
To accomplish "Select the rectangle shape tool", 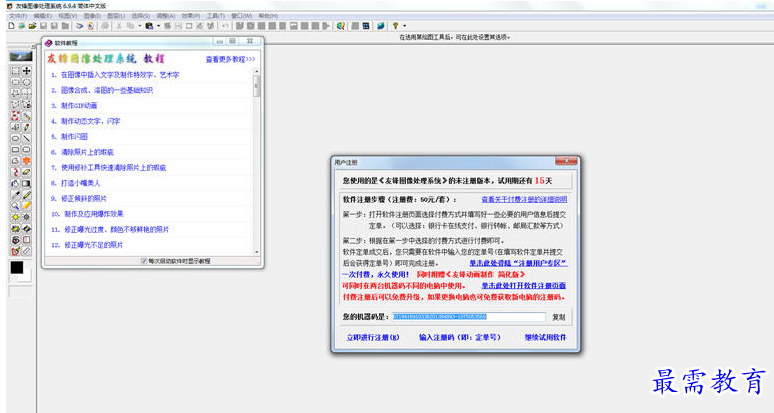I will 15,150.
